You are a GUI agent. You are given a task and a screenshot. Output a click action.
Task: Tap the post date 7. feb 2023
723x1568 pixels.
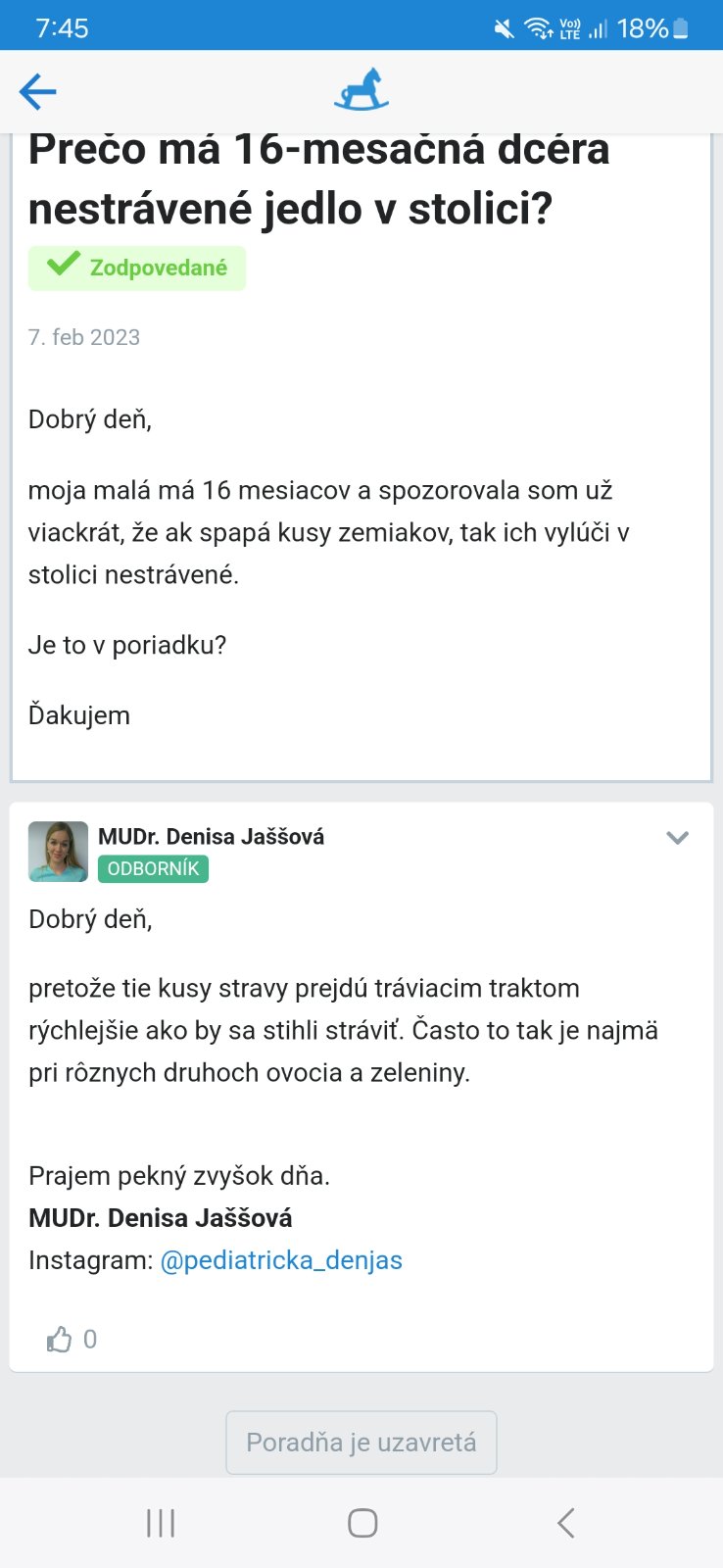pyautogui.click(x=84, y=337)
